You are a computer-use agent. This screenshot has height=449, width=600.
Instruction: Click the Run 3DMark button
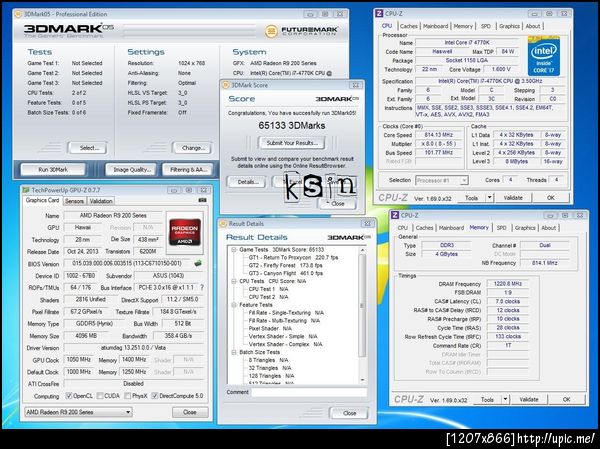53,170
